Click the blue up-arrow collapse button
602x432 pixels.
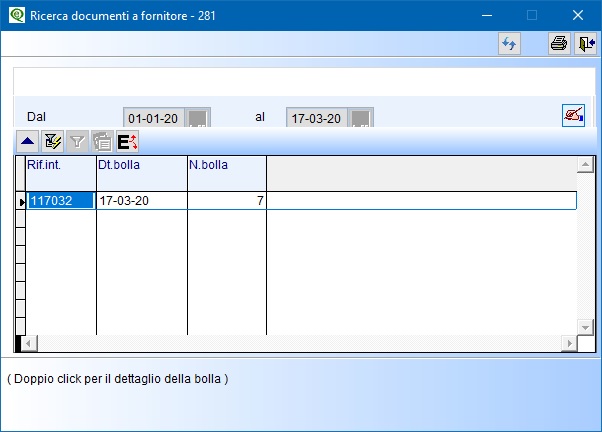(27, 141)
